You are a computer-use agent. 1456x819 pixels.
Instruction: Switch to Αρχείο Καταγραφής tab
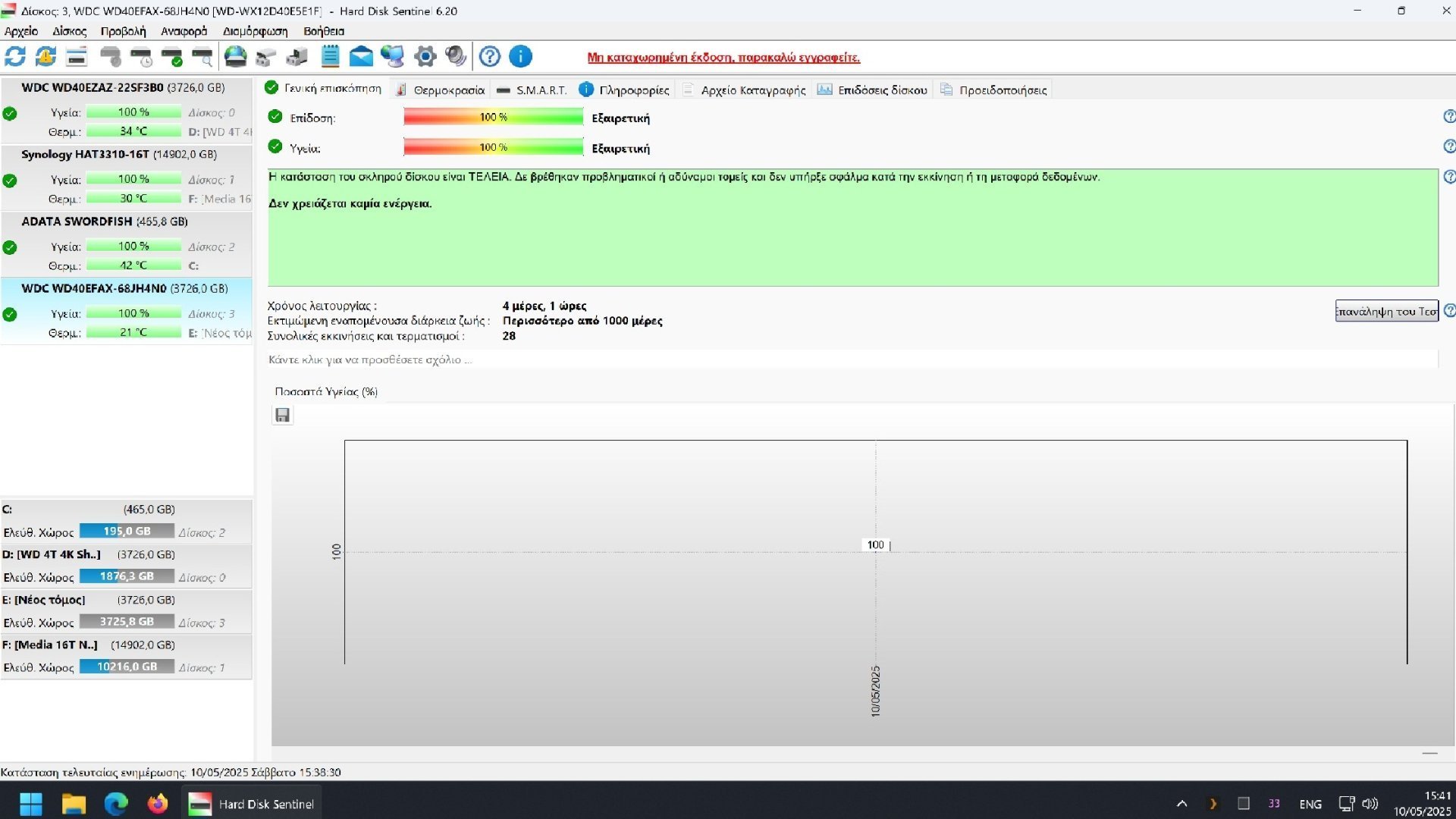744,89
